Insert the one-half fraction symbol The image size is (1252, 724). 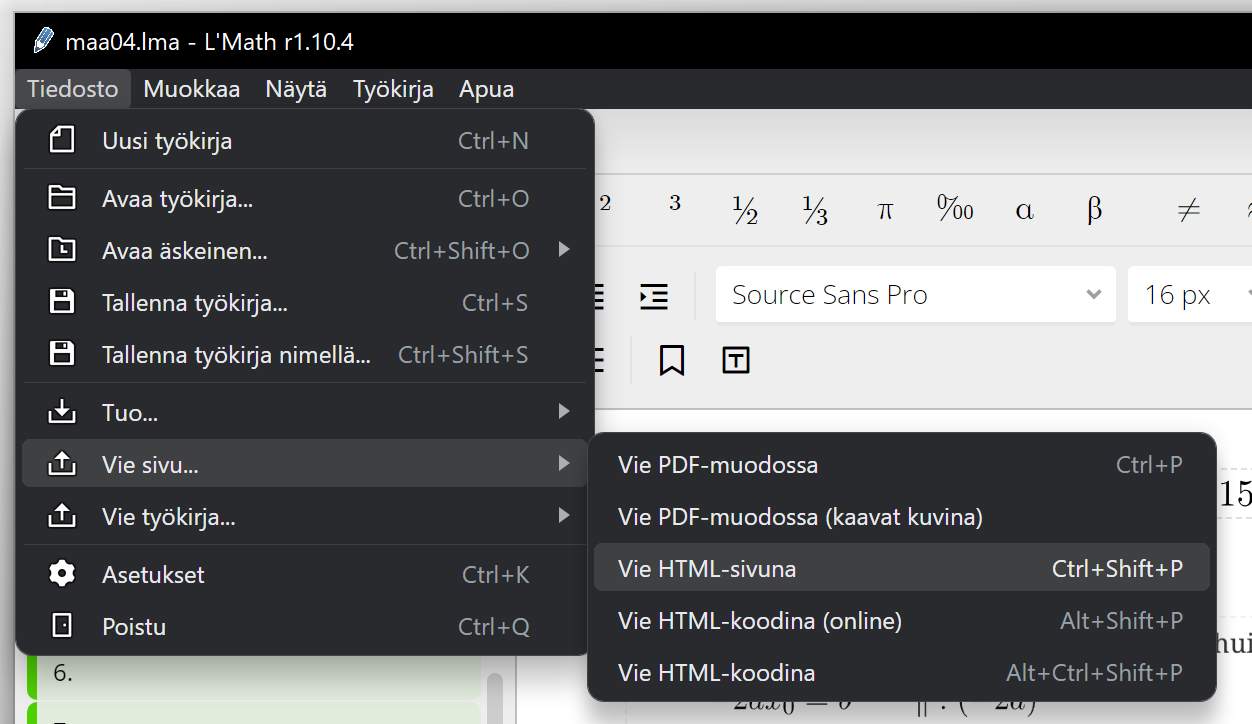click(745, 210)
